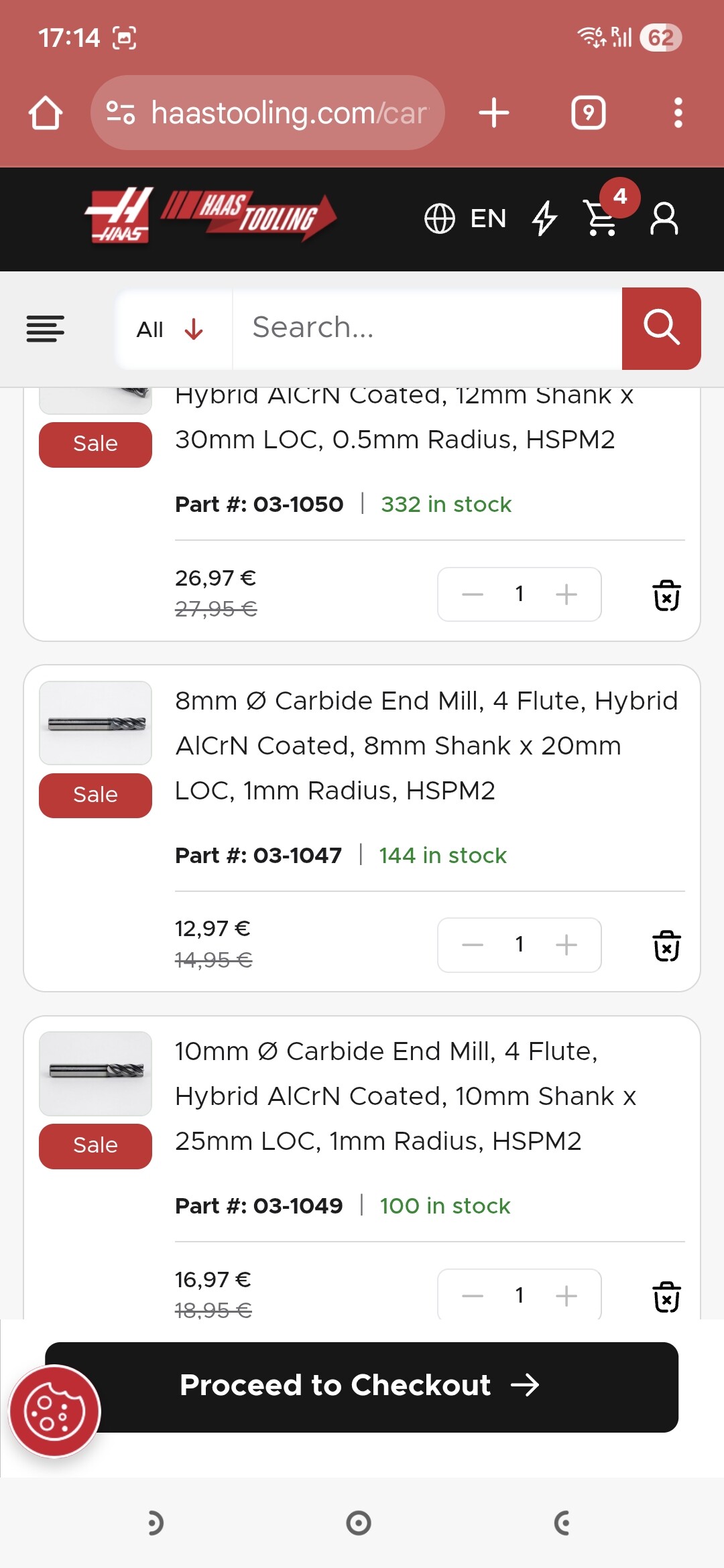724x1568 pixels.
Task: Open cookie settings badge
Action: click(55, 1411)
